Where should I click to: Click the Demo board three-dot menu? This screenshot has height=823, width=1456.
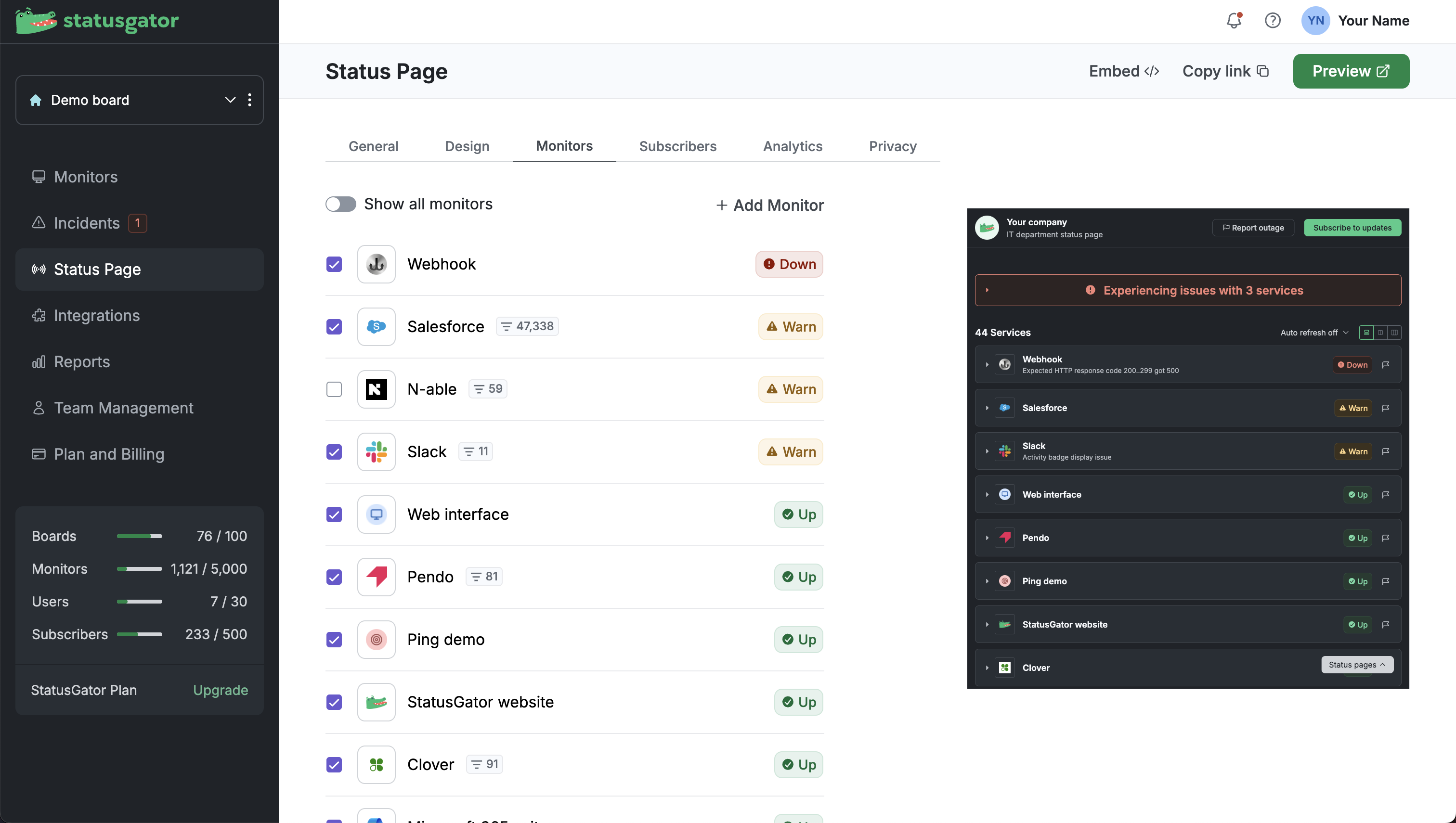249,100
